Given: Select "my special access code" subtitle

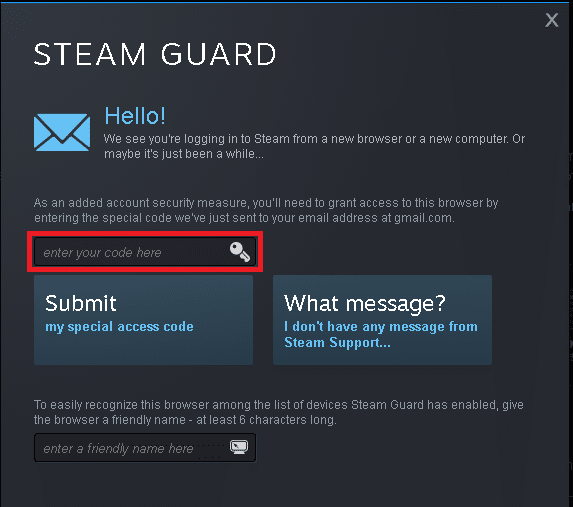Looking at the screenshot, I should click(119, 326).
